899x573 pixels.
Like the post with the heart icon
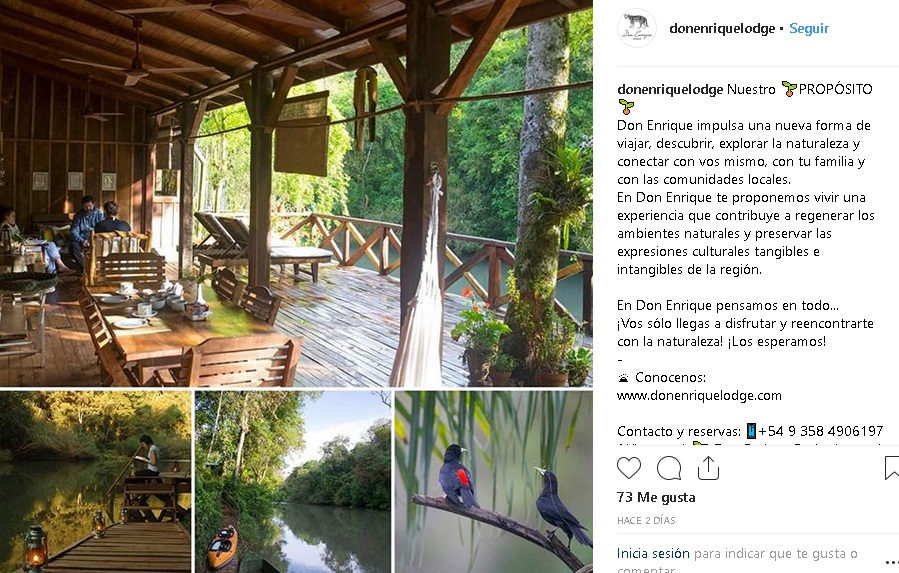(629, 468)
